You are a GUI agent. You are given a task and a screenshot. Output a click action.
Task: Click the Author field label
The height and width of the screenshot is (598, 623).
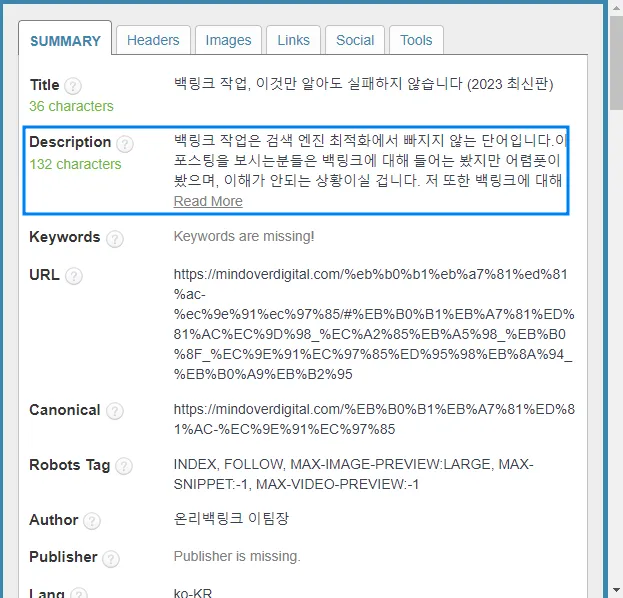(53, 520)
